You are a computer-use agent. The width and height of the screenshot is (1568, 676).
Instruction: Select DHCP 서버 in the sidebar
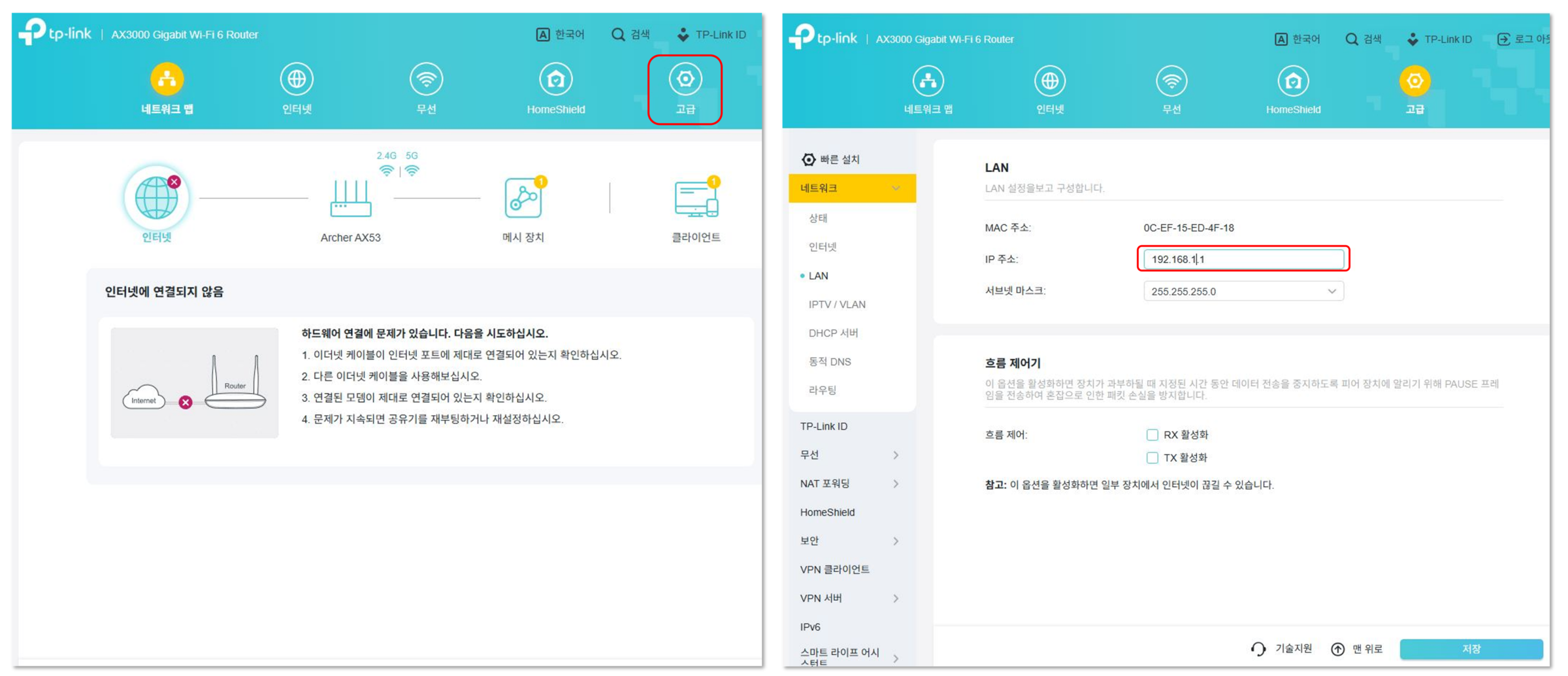click(x=834, y=333)
